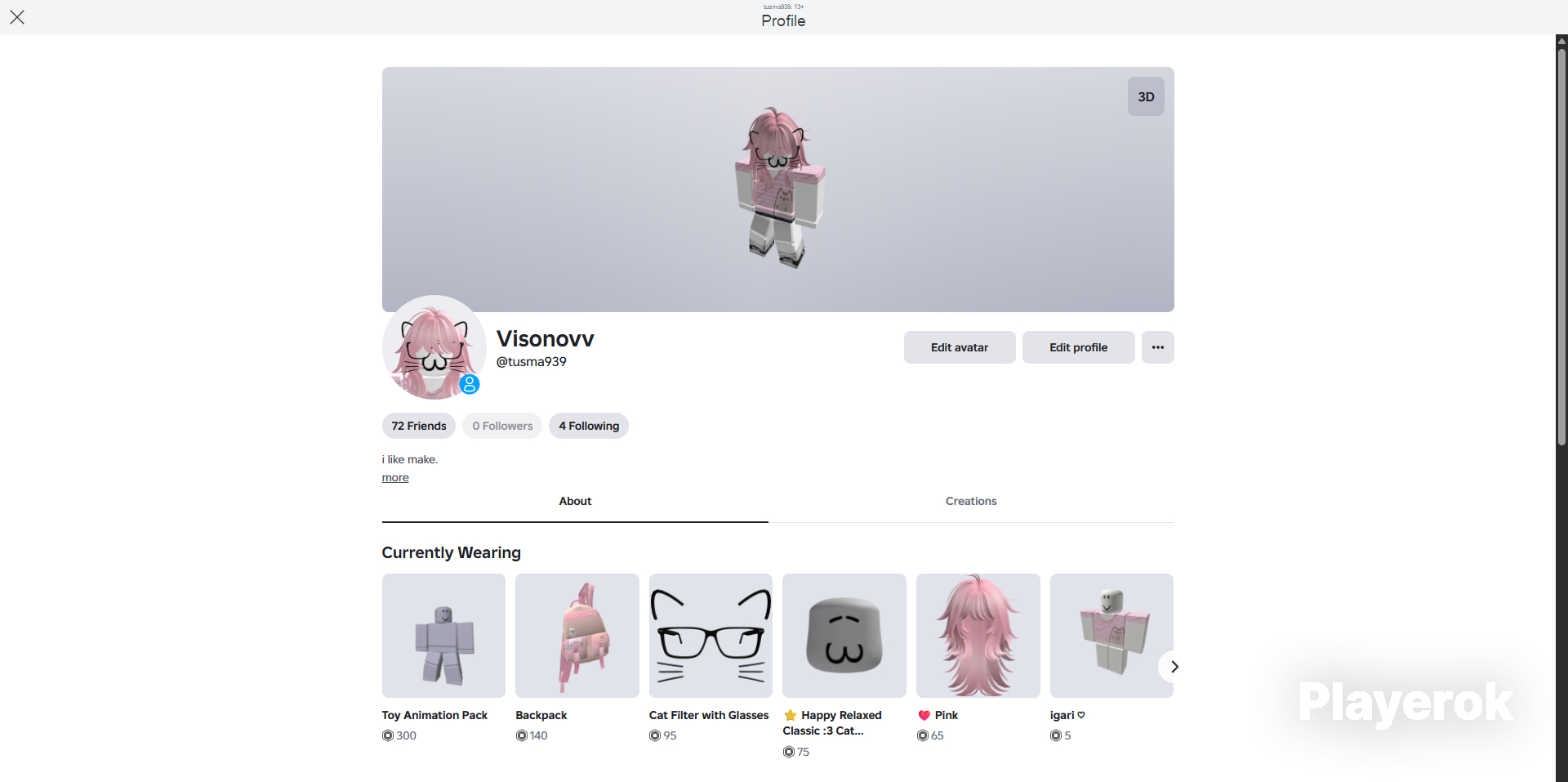This screenshot has width=1568, height=782.
Task: Open Happy Relaxed Classic :3 Cat thumbnail
Action: click(x=844, y=636)
